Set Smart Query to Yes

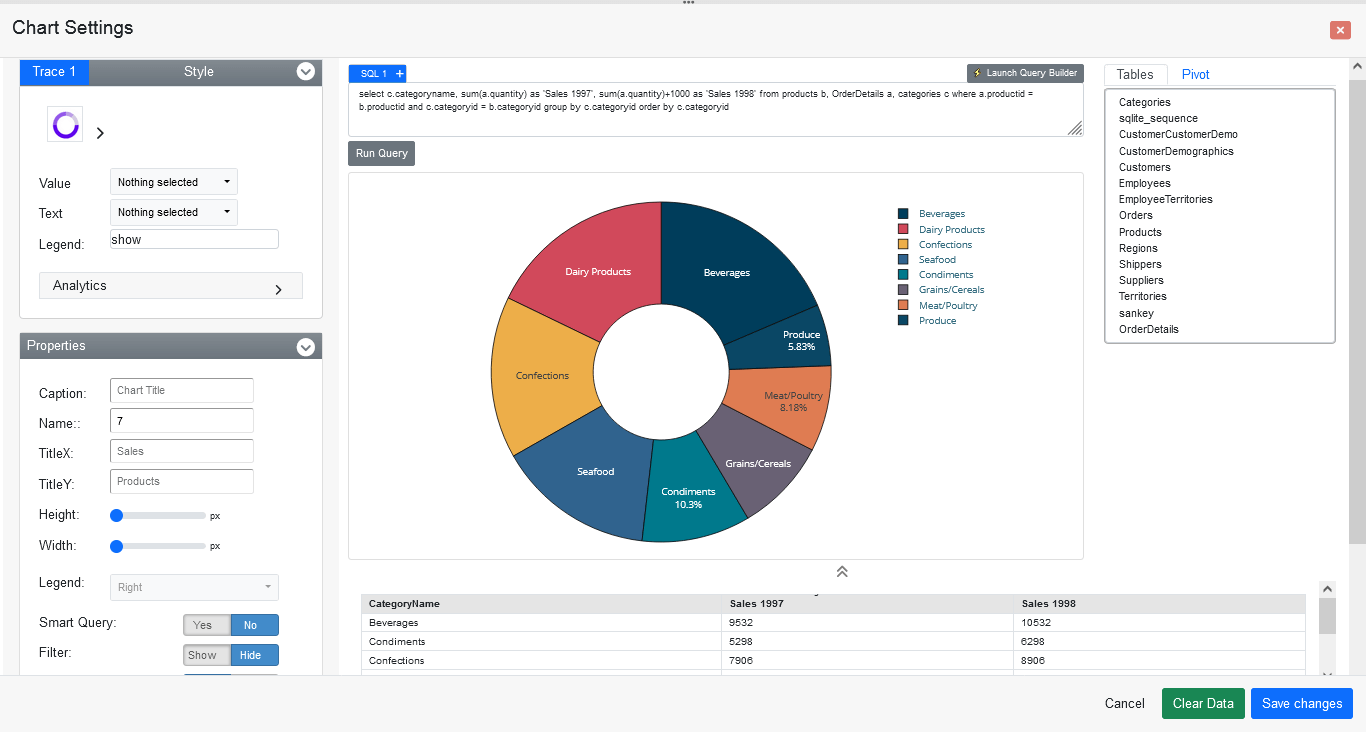click(205, 624)
